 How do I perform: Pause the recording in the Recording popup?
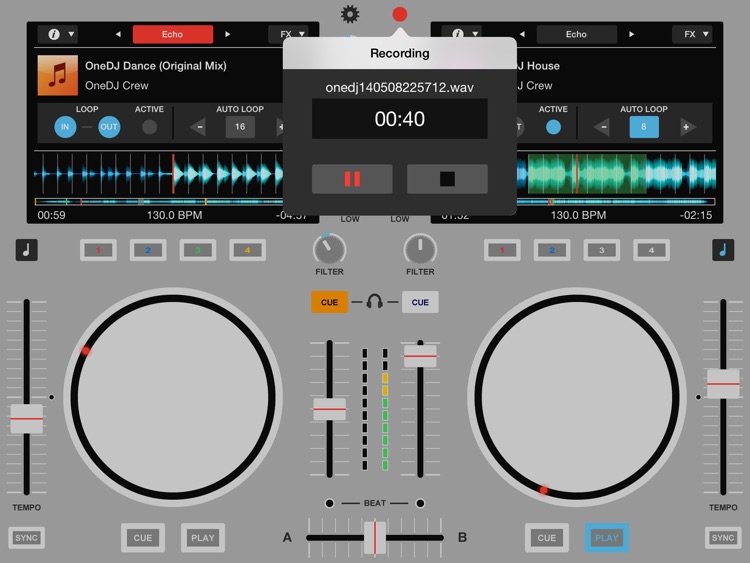[352, 179]
